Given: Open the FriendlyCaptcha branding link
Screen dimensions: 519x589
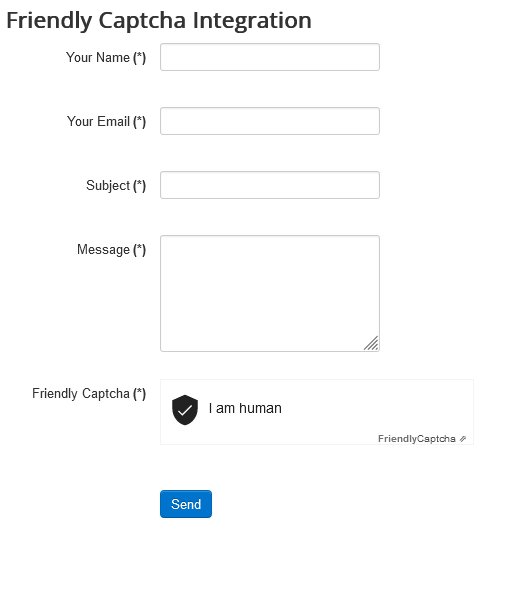Looking at the screenshot, I should (x=416, y=439).
